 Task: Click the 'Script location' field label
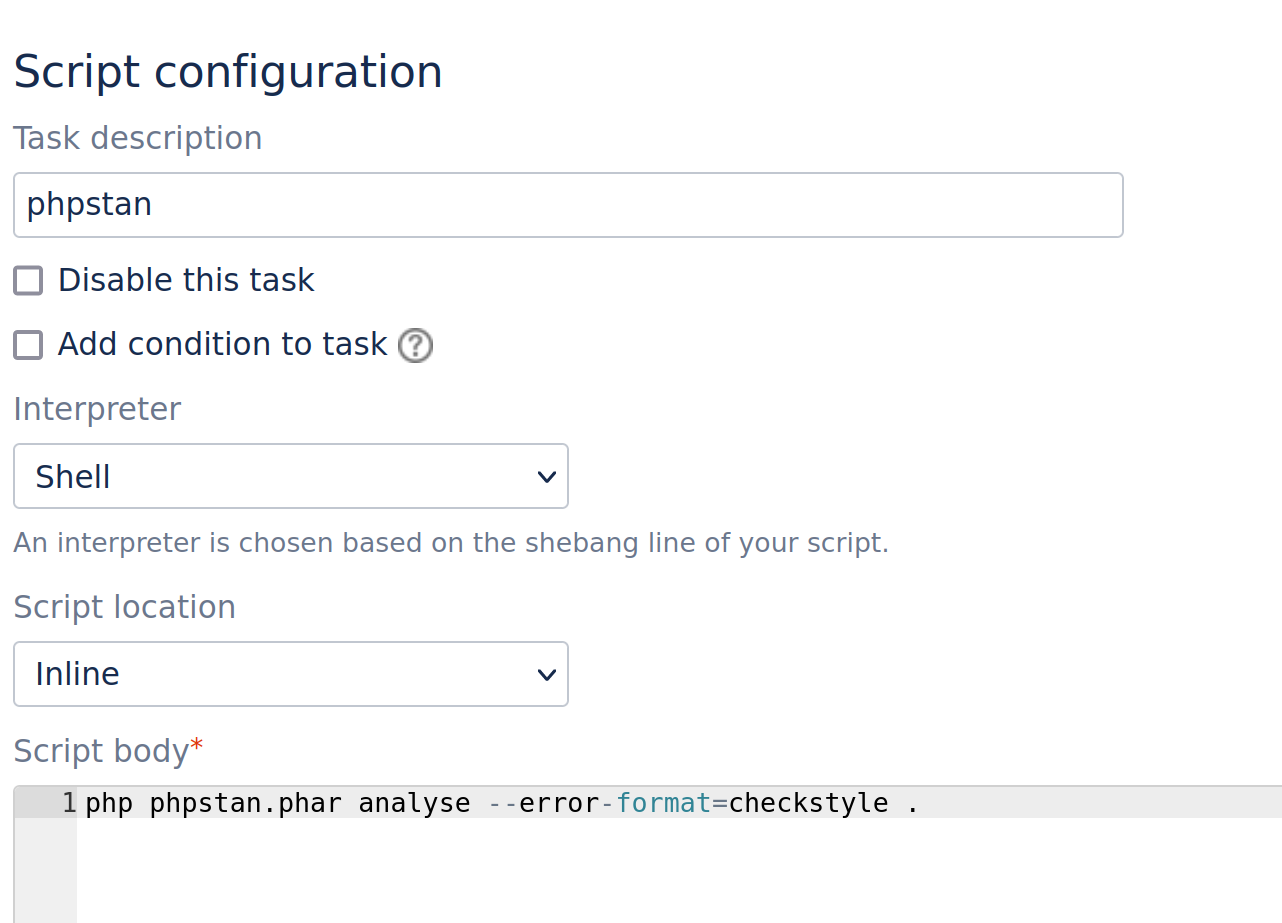(x=124, y=608)
